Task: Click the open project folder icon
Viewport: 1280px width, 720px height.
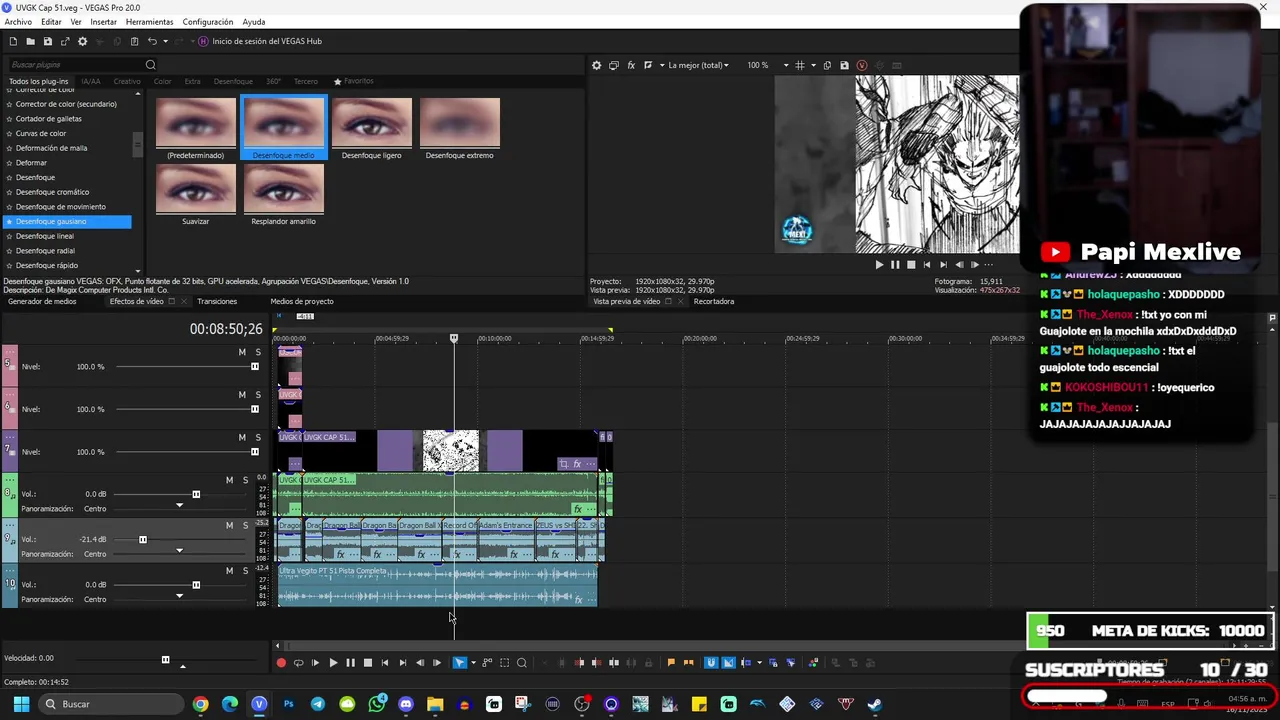Action: tap(30, 41)
